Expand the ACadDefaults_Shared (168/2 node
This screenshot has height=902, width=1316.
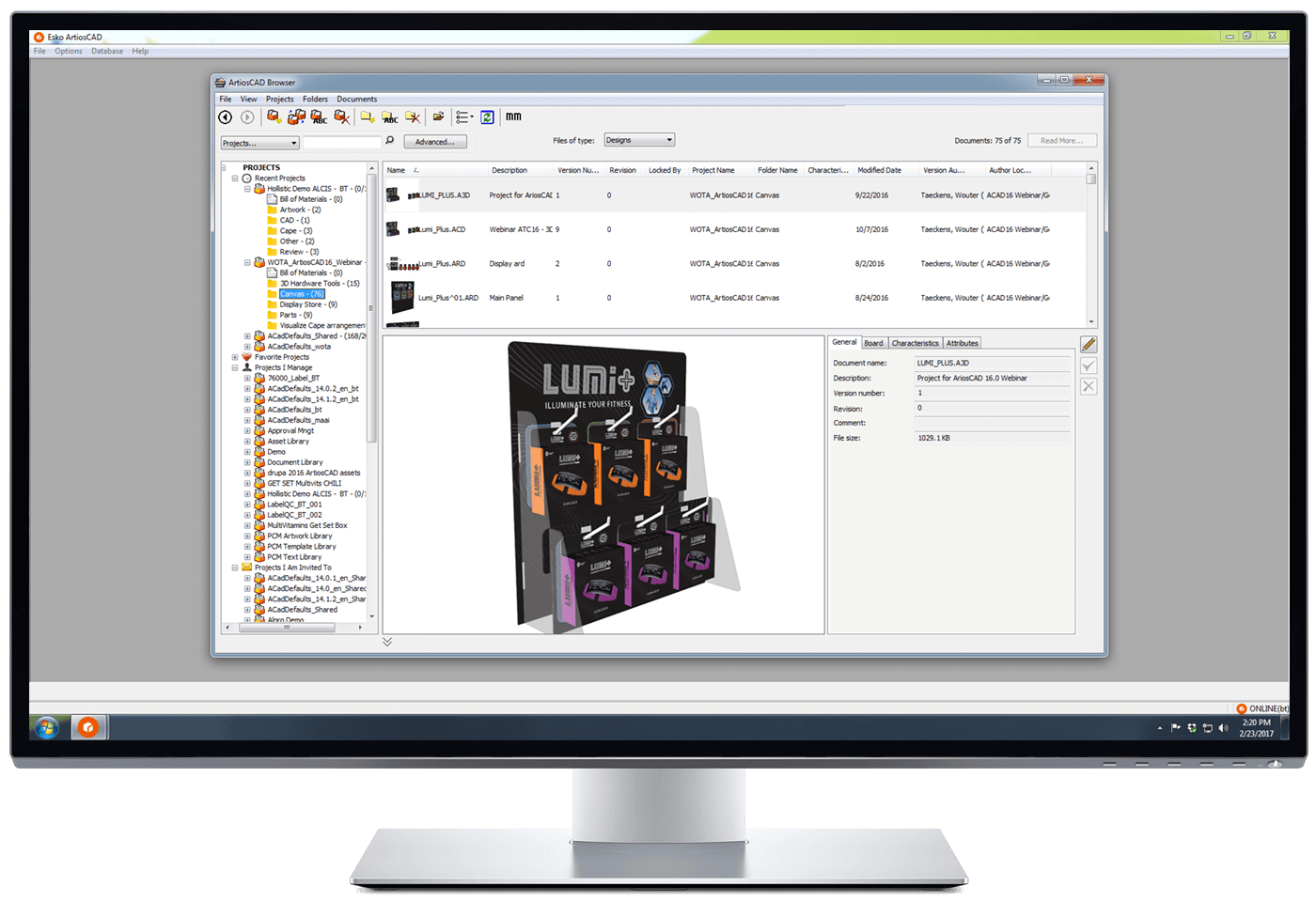[x=247, y=336]
